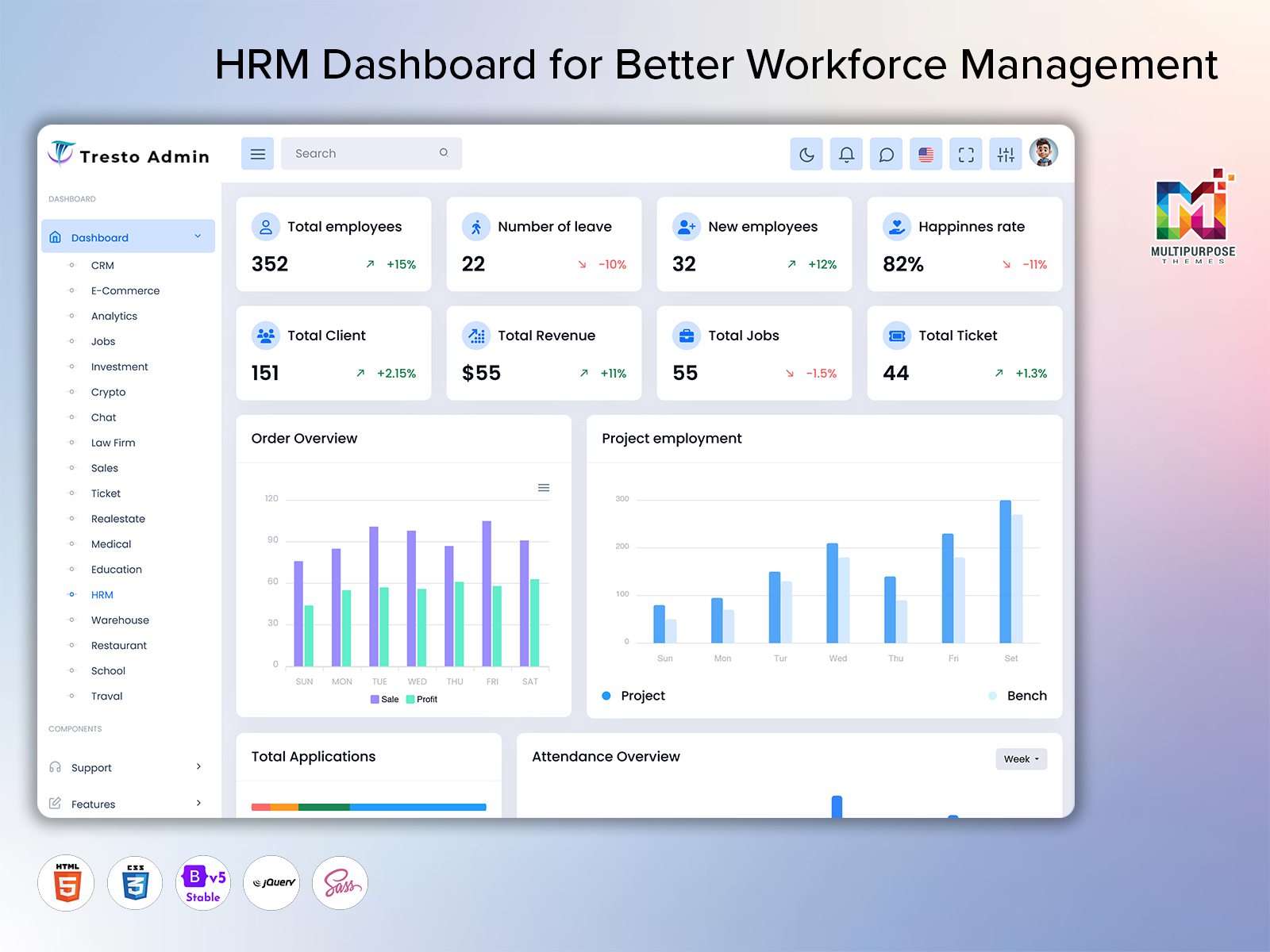1270x952 pixels.
Task: Click the Dashboard home icon in sidebar
Action: (56, 237)
